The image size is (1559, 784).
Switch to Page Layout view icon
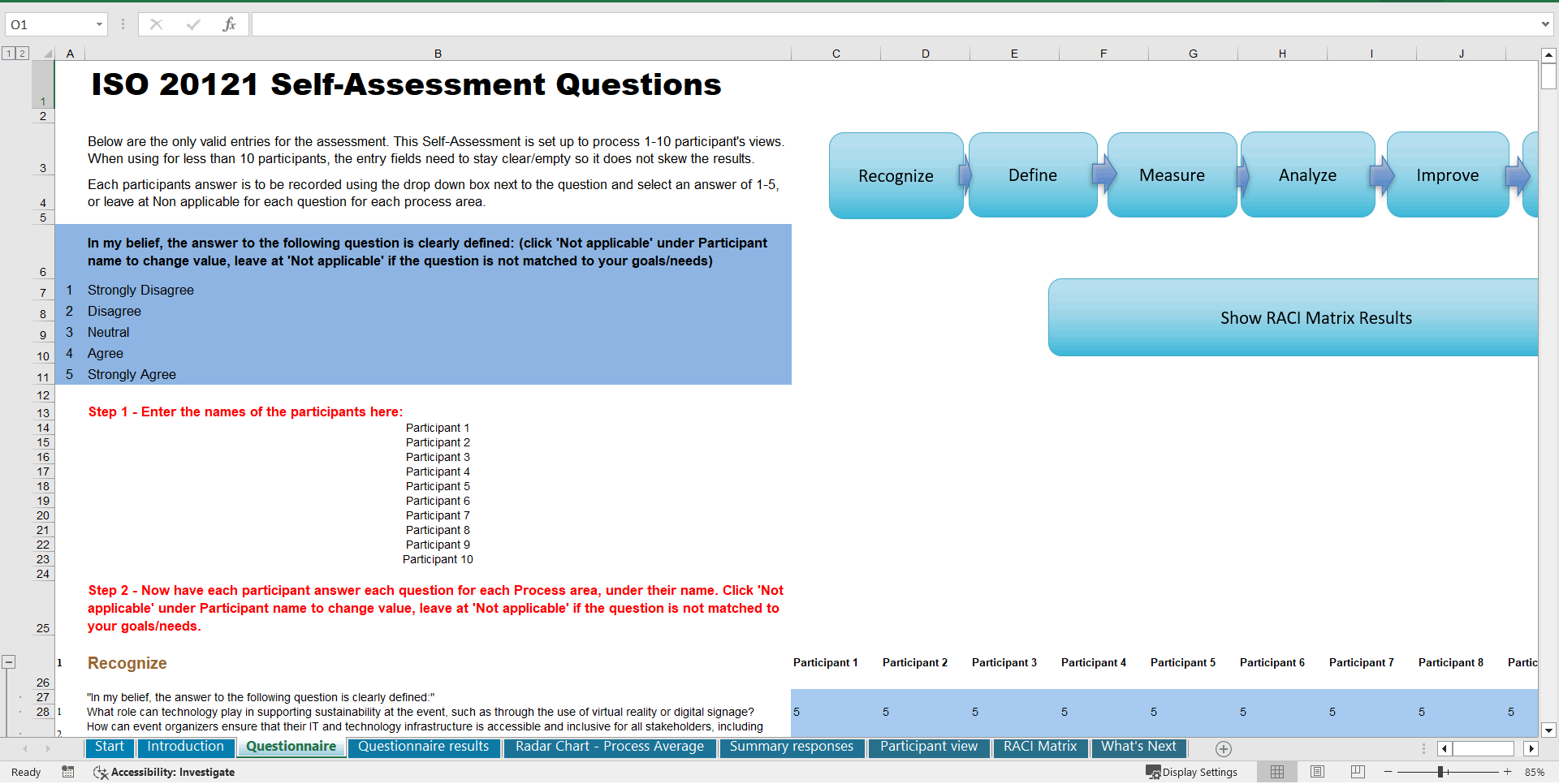(x=1317, y=772)
